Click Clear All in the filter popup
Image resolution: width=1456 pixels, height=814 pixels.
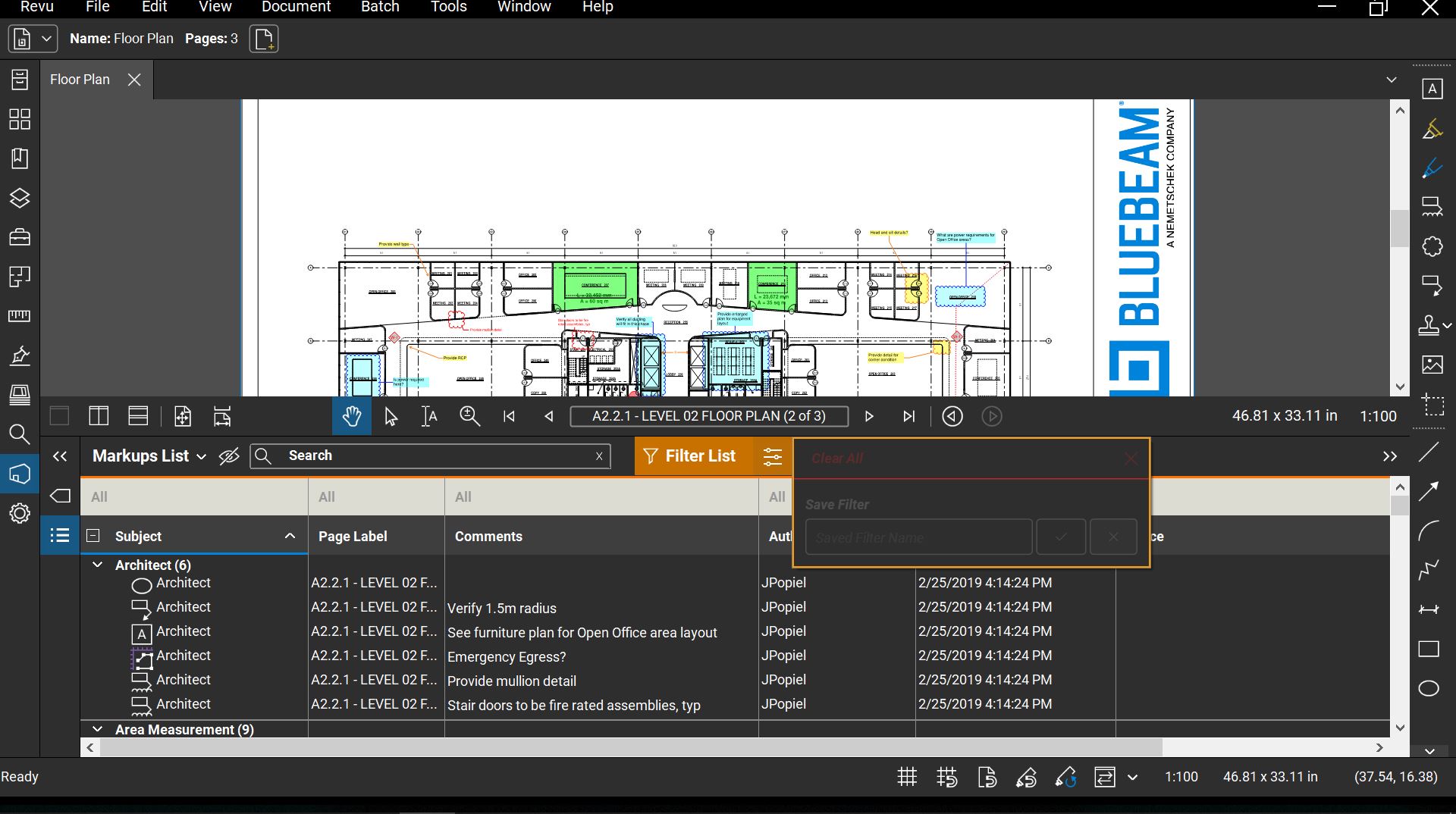(836, 458)
